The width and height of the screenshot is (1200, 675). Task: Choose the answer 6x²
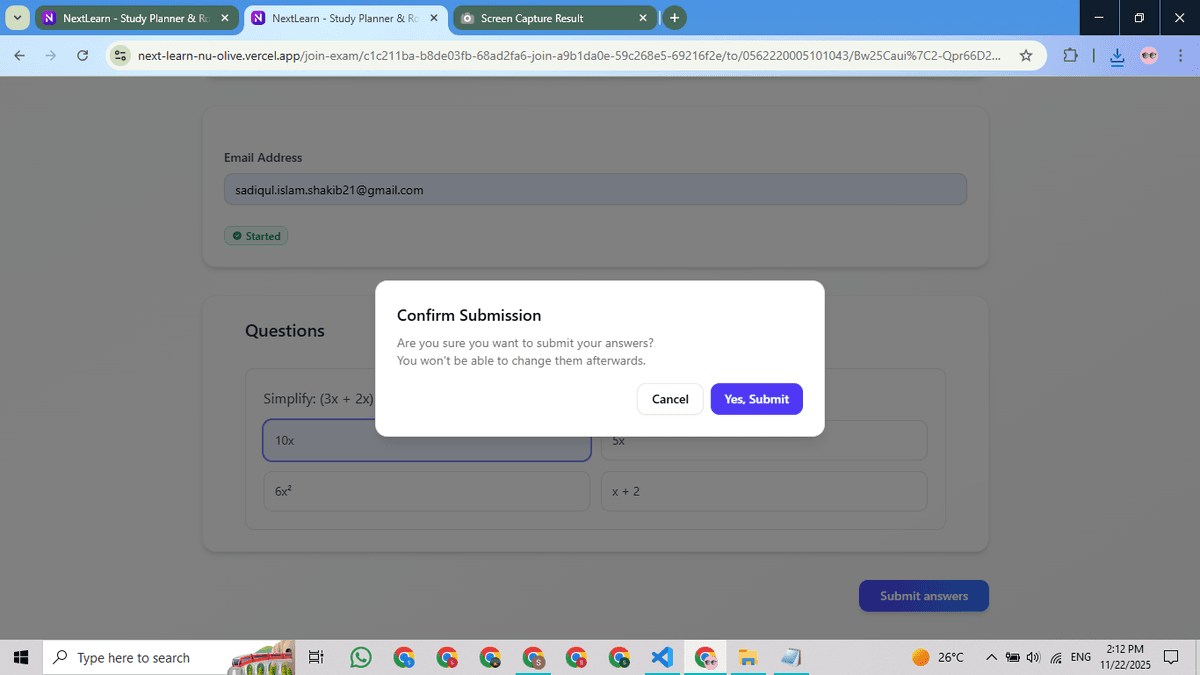click(x=426, y=491)
